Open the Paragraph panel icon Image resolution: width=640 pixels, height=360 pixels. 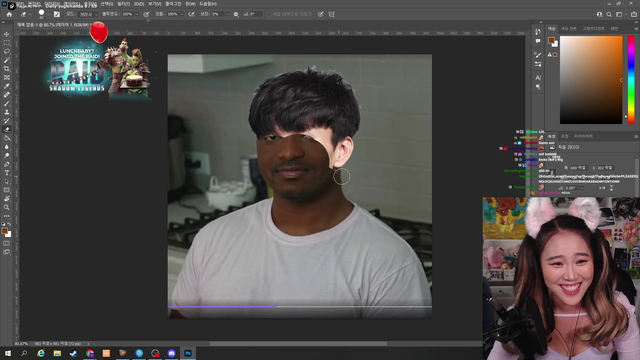point(538,87)
